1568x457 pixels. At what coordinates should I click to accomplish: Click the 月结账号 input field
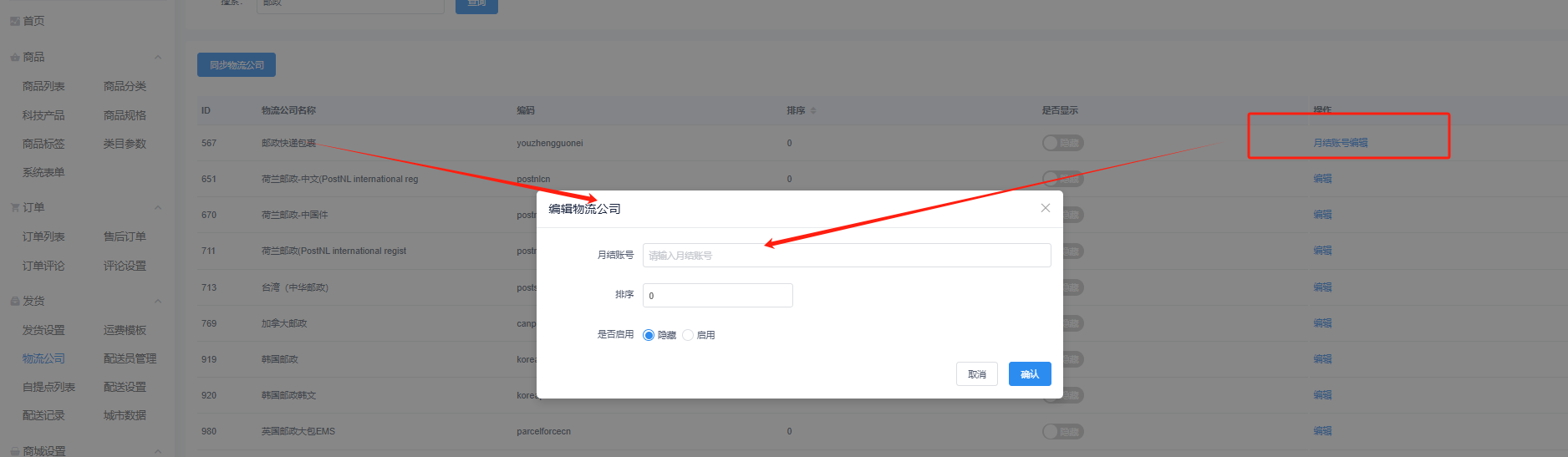[x=846, y=256]
